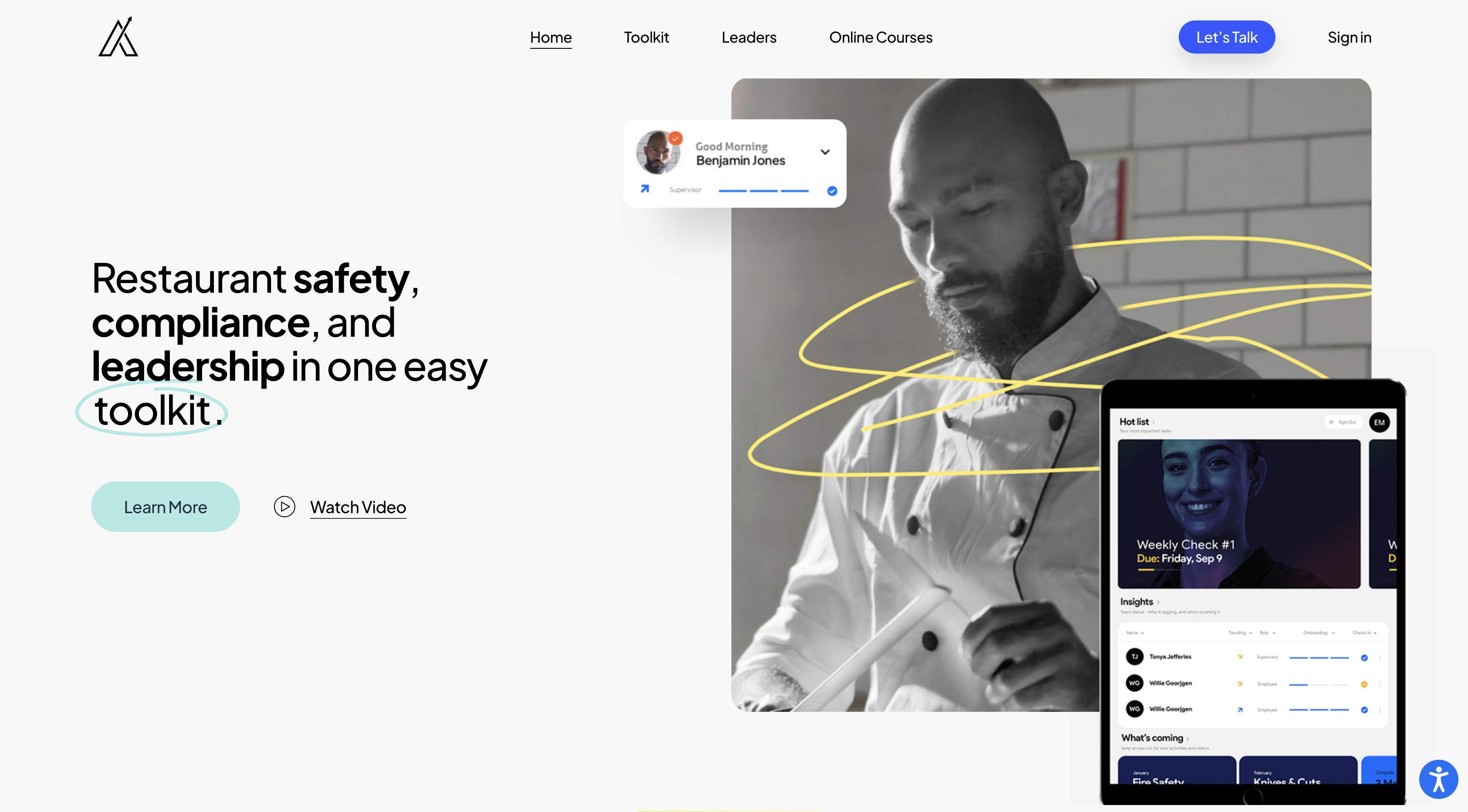This screenshot has height=812, width=1468.
Task: Toggle Tonya Jefferies check-in status mark
Action: pyautogui.click(x=1364, y=658)
